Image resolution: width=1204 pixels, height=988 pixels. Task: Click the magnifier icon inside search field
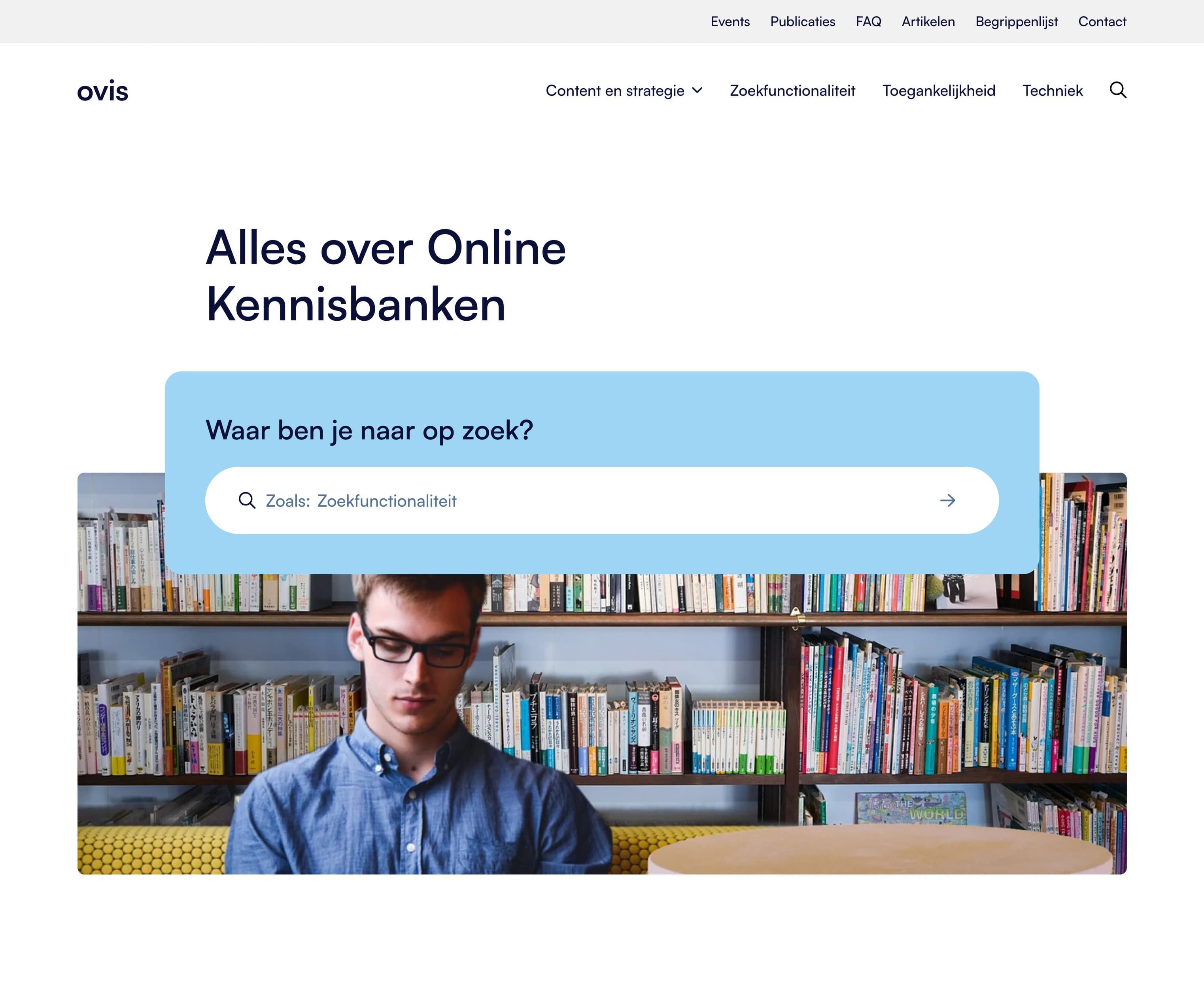tap(247, 500)
